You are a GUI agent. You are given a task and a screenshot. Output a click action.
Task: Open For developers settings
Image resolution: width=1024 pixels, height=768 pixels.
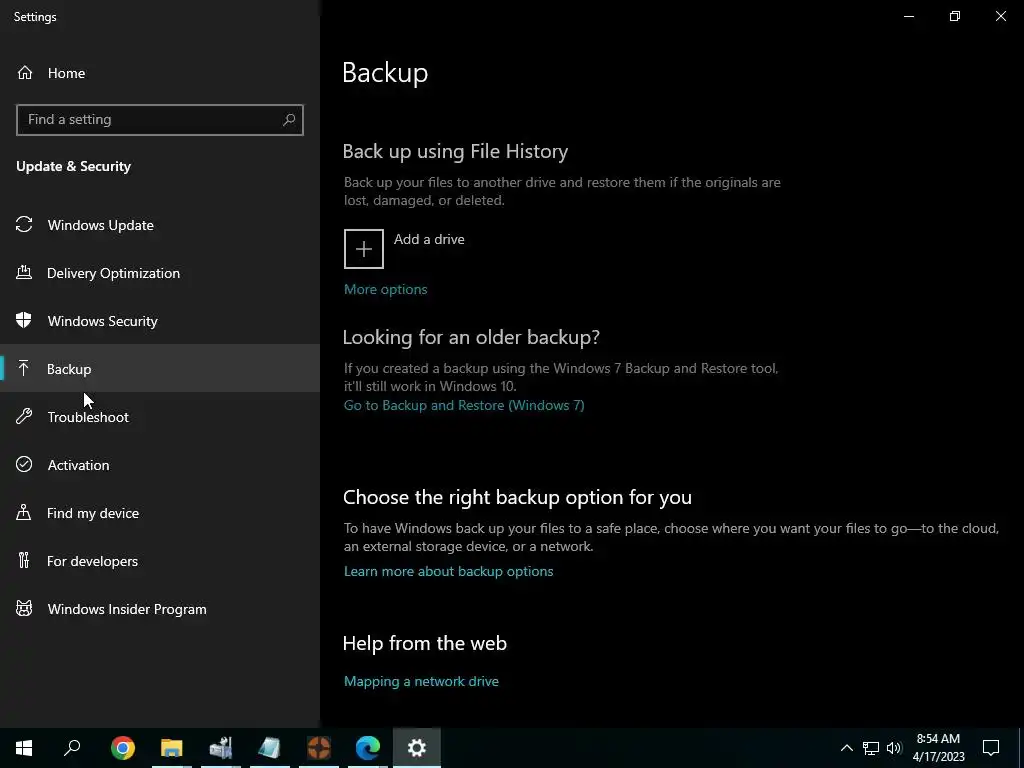coord(160,561)
